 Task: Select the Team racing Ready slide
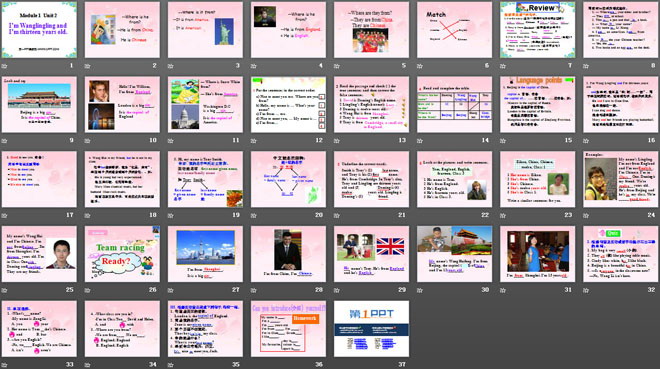[122, 254]
